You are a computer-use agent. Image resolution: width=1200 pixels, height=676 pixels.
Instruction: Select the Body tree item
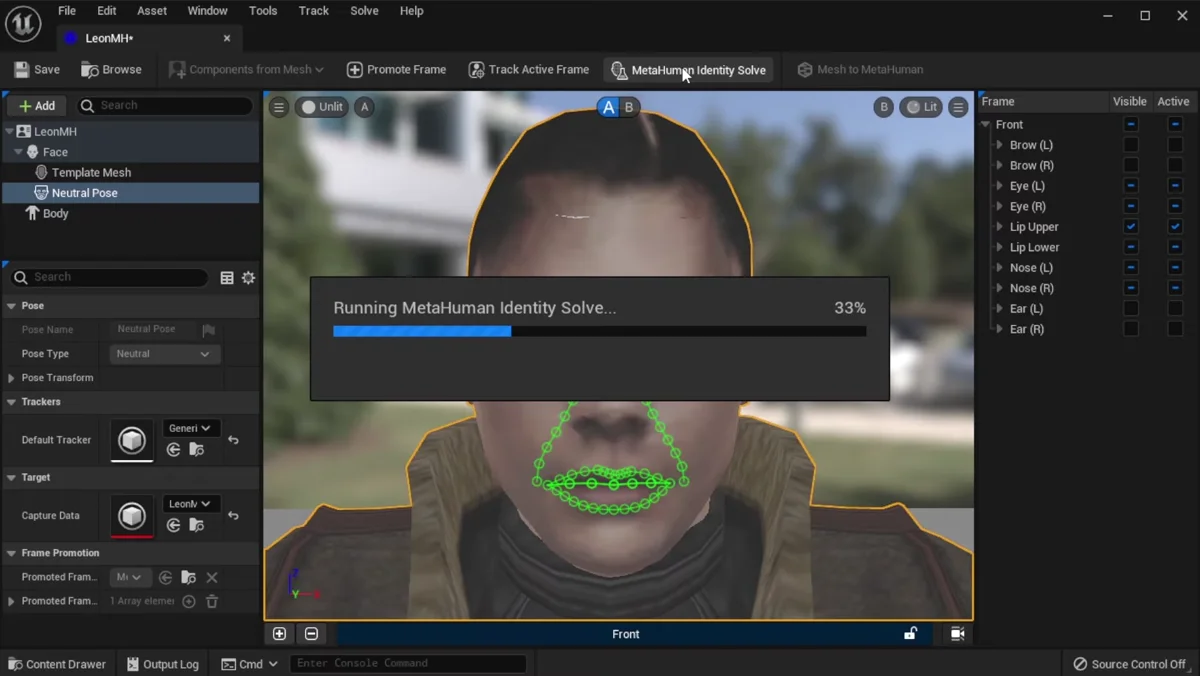(x=56, y=213)
